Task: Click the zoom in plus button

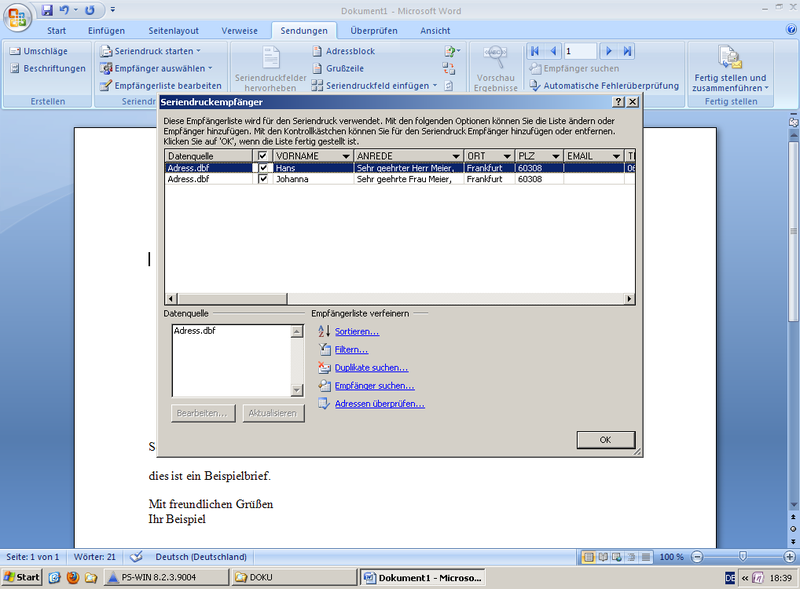Action: click(790, 556)
